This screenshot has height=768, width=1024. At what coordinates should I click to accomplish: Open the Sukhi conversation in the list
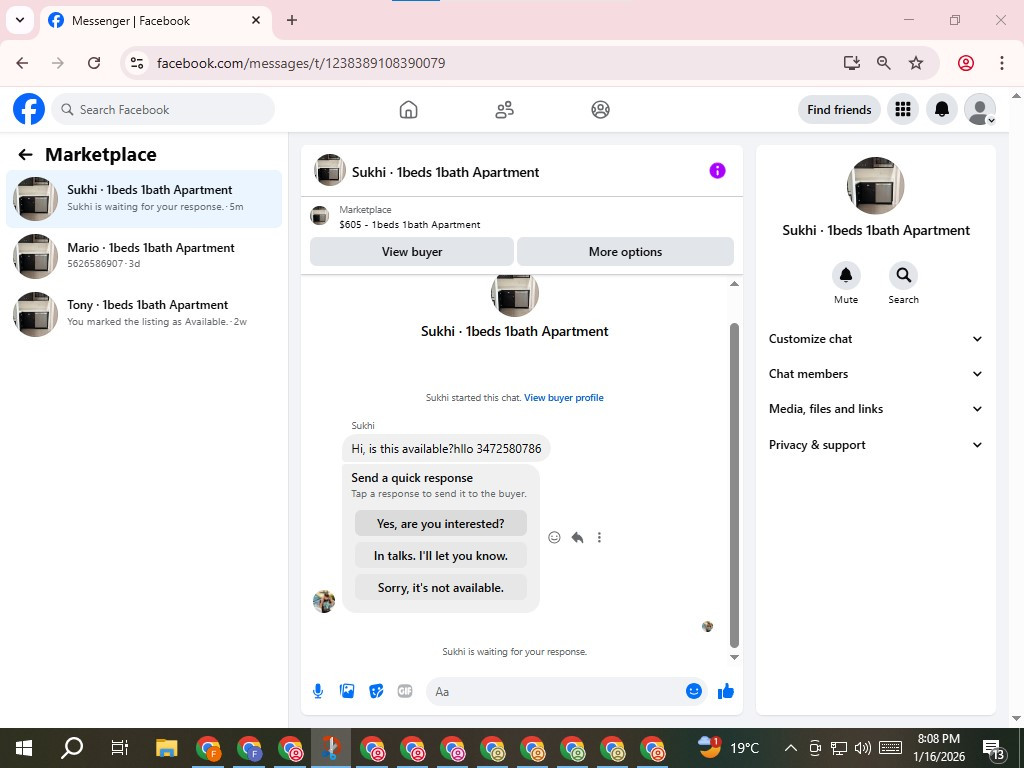click(144, 199)
